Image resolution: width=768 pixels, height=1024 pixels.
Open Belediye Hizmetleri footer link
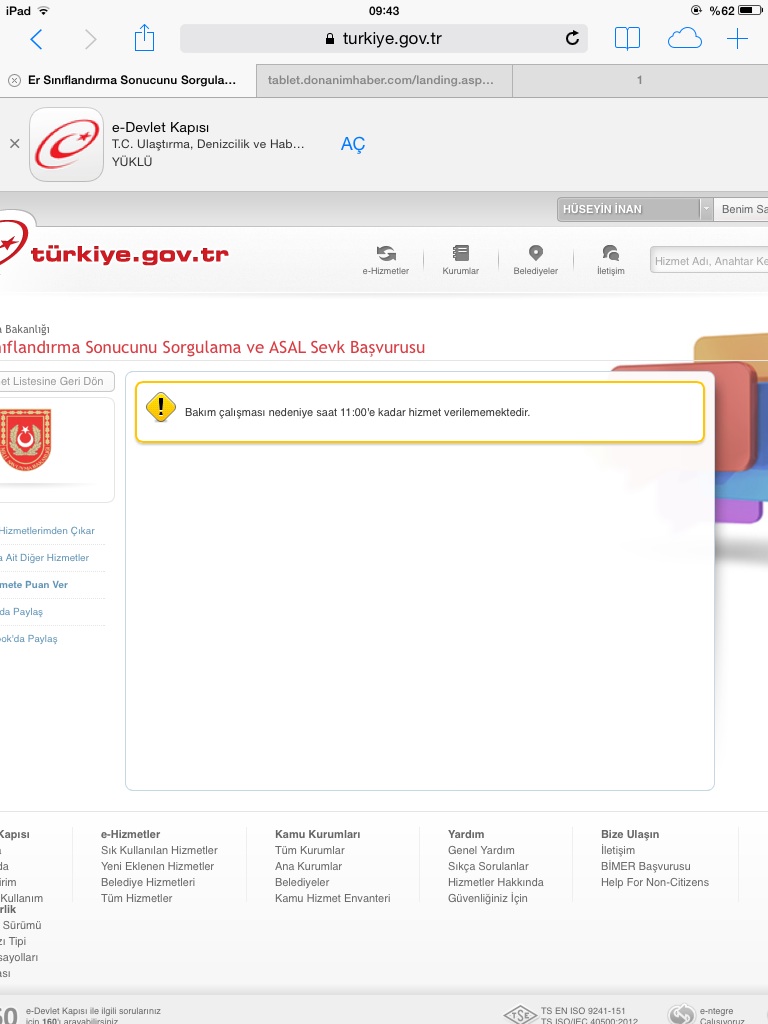[x=148, y=882]
